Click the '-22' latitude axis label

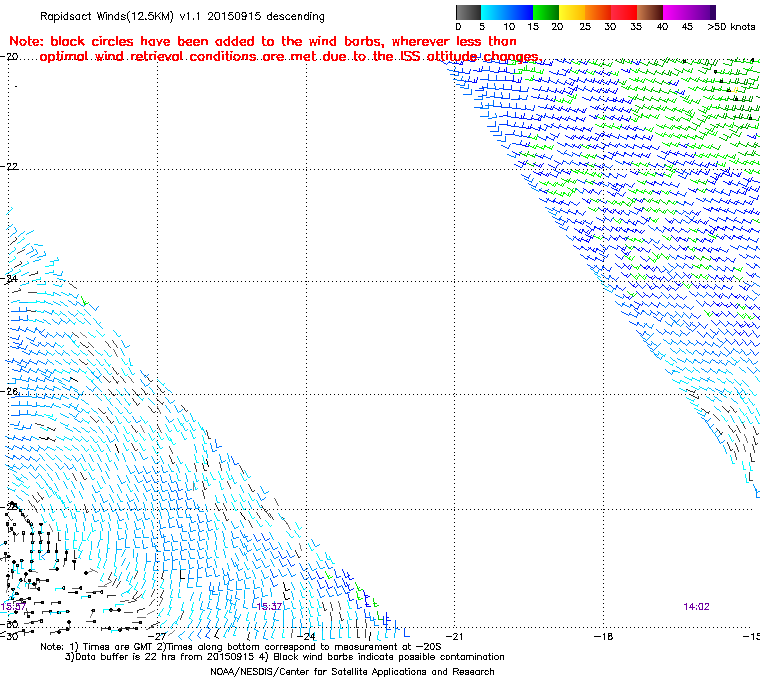click(9, 166)
